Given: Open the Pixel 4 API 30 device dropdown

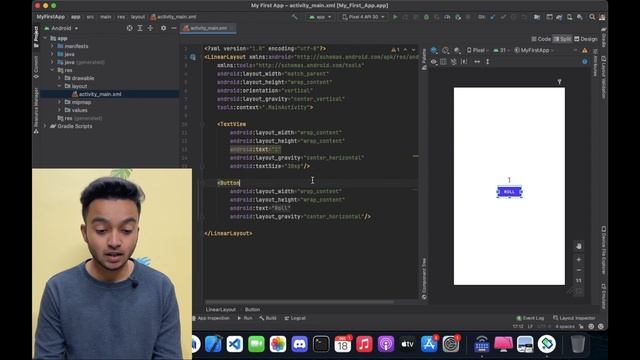Looking at the screenshot, I should click(363, 17).
